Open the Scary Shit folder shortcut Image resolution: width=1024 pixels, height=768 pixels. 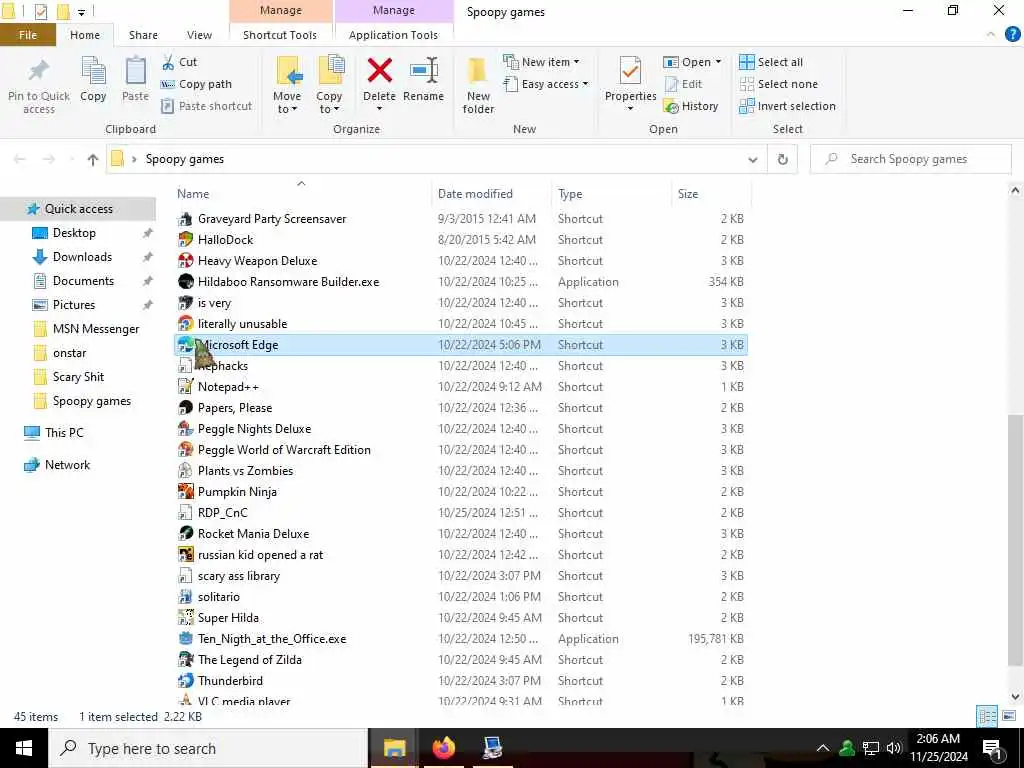point(78,377)
